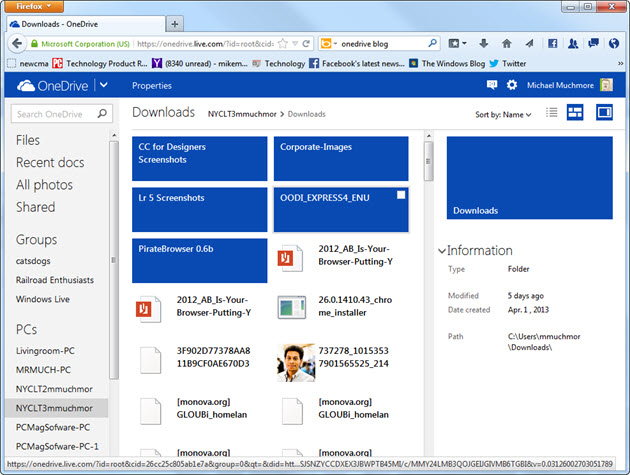The height and width of the screenshot is (475, 630).
Task: Click the sidebar vertical scrollbar
Action: point(114,260)
